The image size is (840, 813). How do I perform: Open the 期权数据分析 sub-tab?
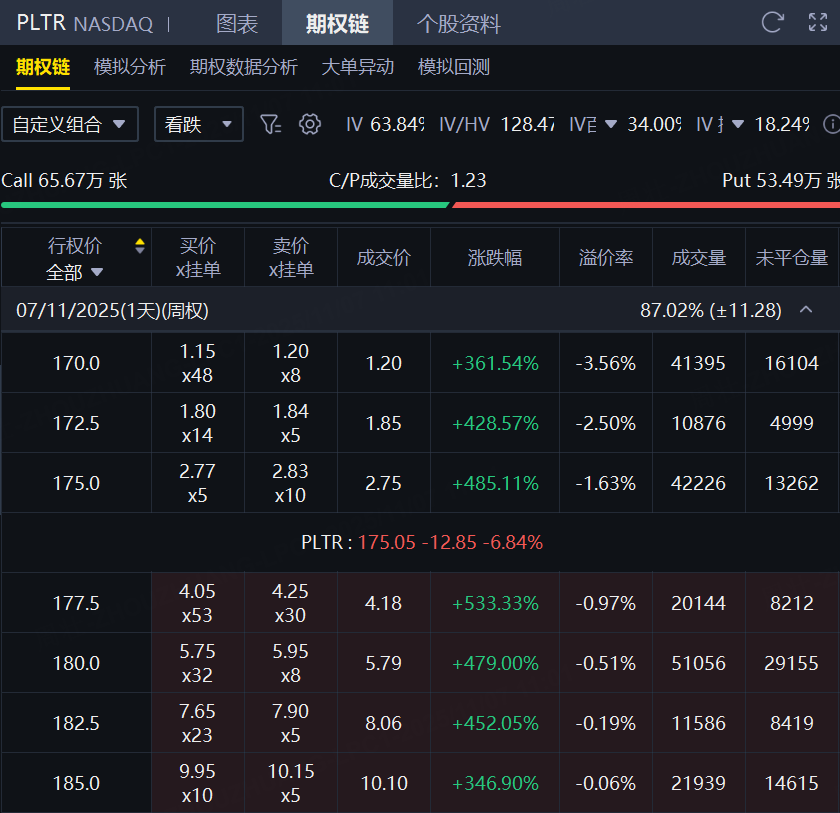(243, 67)
